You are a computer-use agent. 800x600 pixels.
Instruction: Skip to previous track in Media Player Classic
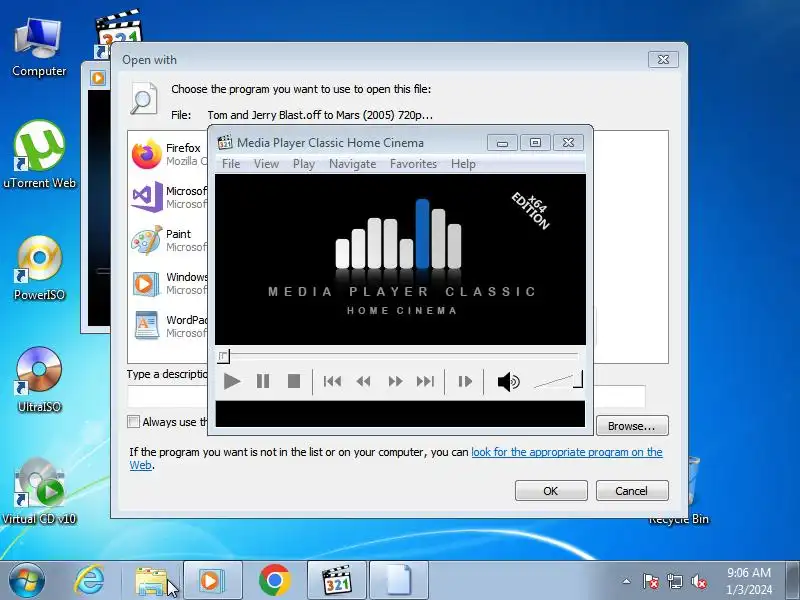click(x=332, y=381)
